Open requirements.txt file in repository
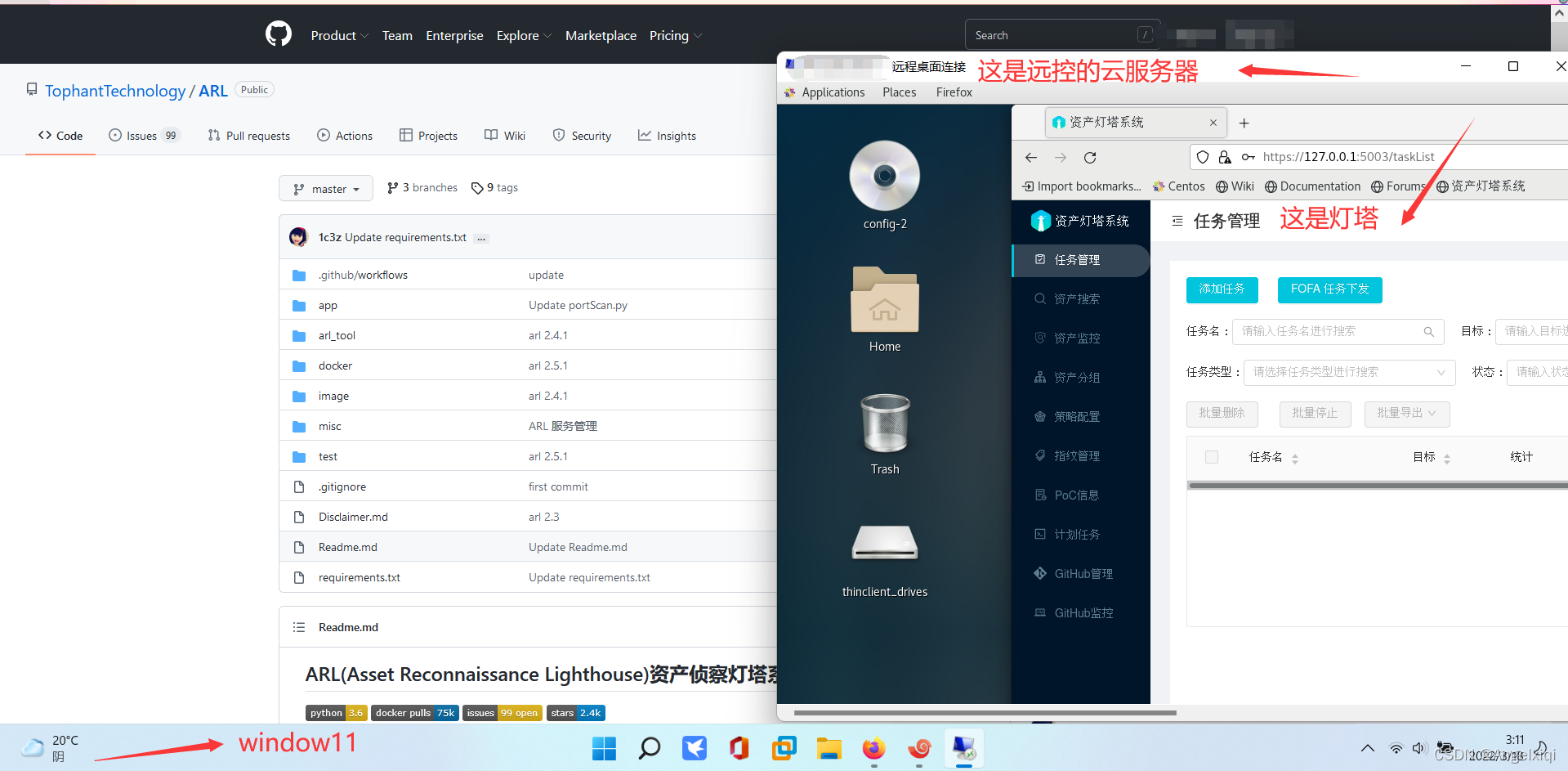The width and height of the screenshot is (1568, 771). [360, 577]
